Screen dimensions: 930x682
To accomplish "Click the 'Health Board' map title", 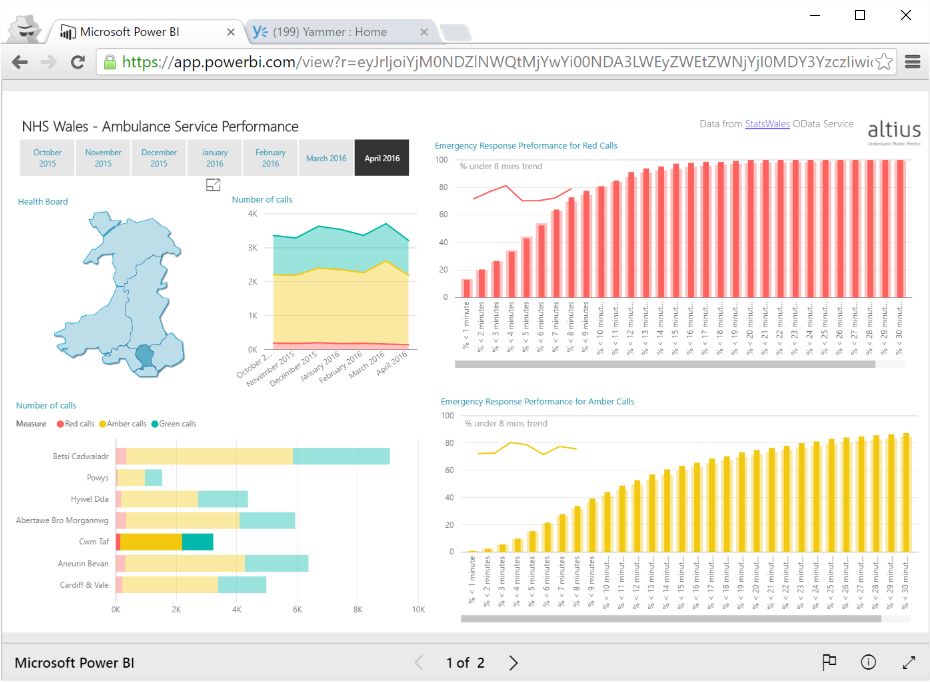I will click(43, 202).
